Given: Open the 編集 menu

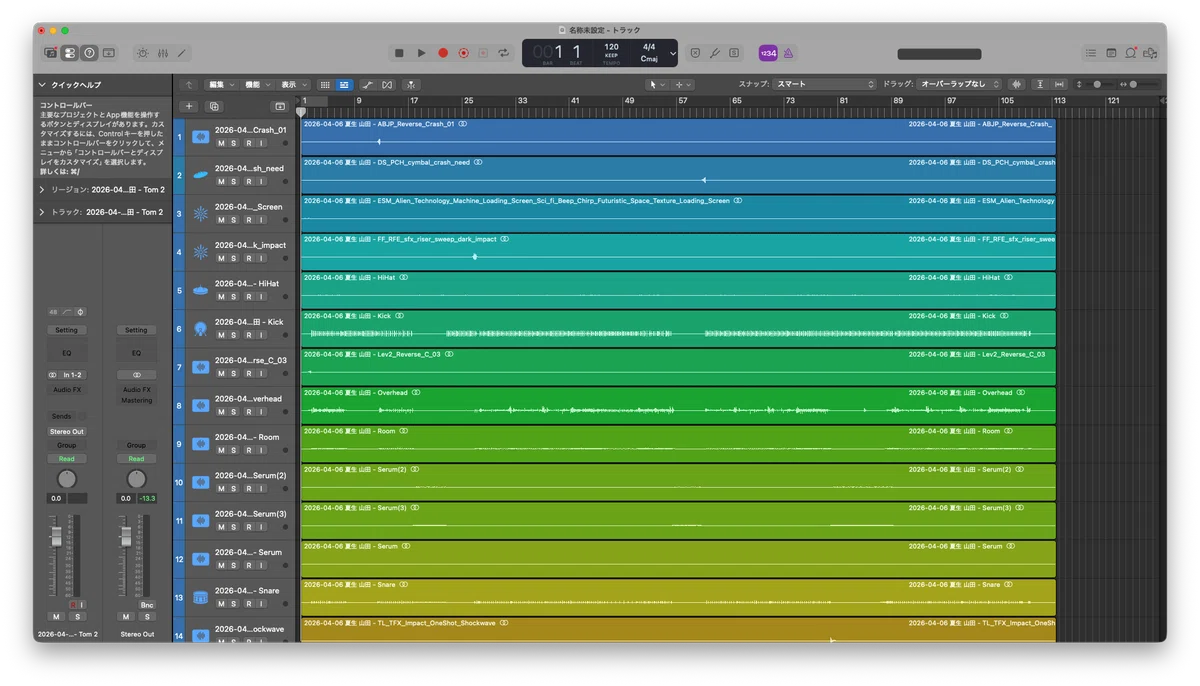Looking at the screenshot, I should (221, 85).
